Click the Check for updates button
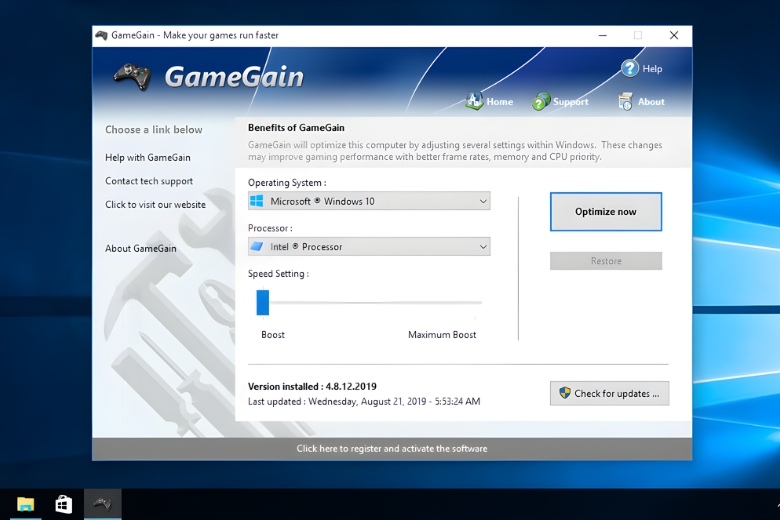The image size is (780, 520). point(609,393)
